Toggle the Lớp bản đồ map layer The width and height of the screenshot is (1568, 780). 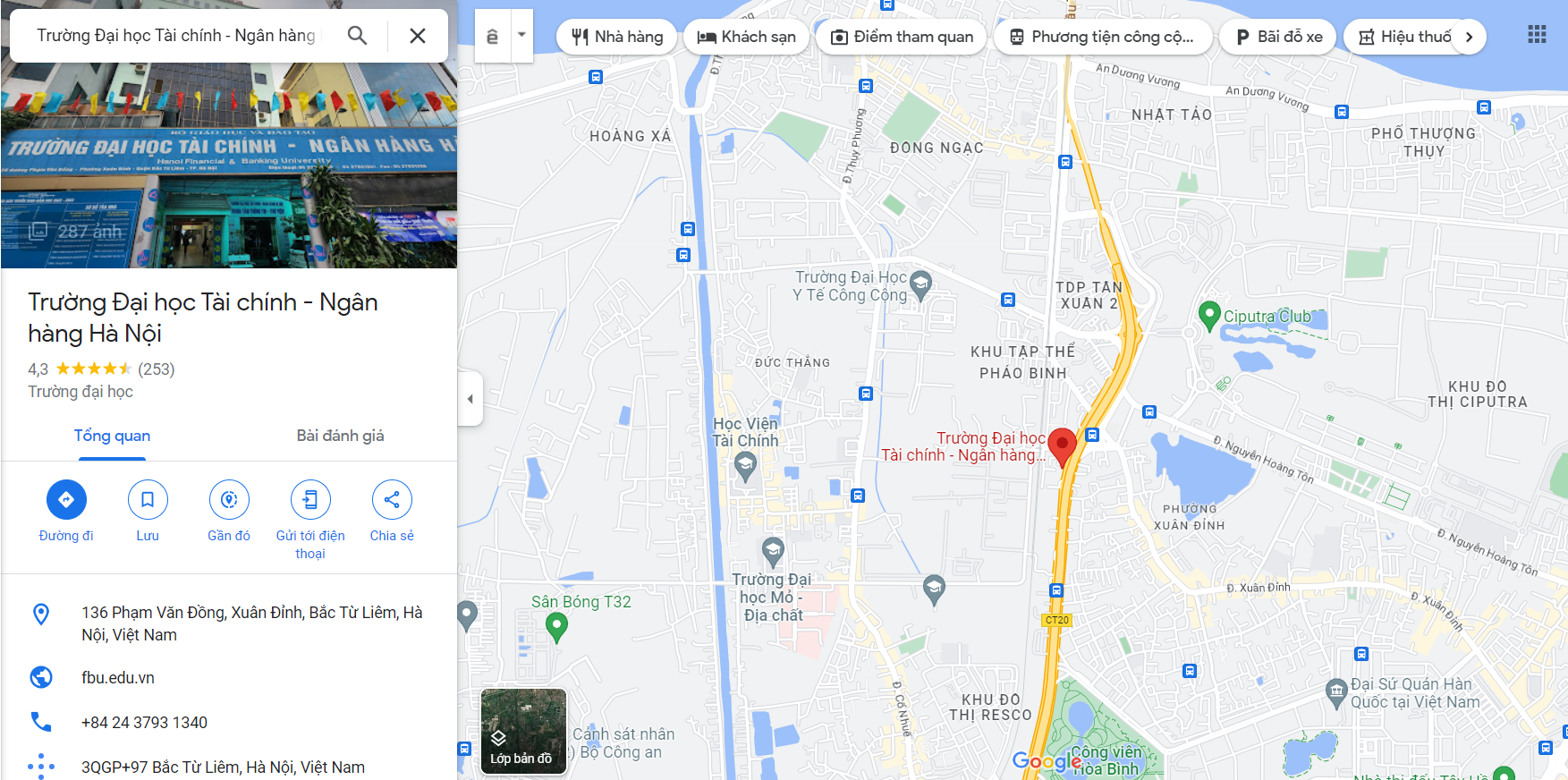[x=523, y=731]
